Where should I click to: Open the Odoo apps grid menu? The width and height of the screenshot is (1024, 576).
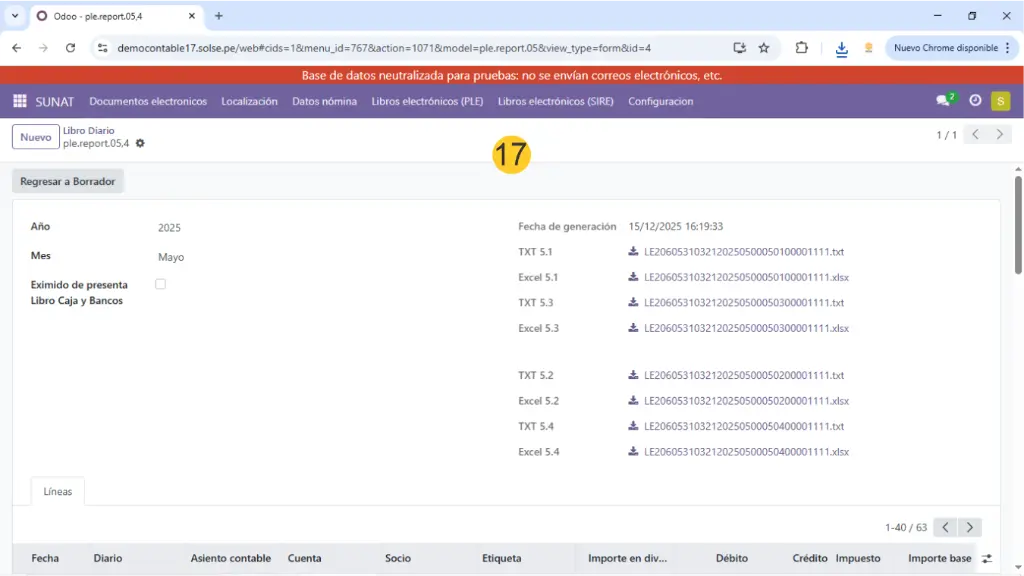19,101
